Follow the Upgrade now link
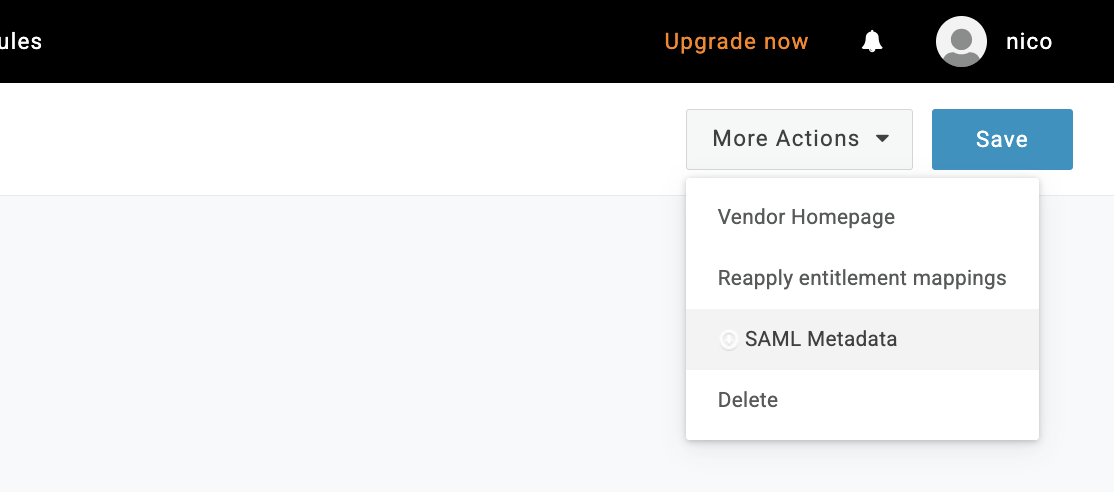 736,41
